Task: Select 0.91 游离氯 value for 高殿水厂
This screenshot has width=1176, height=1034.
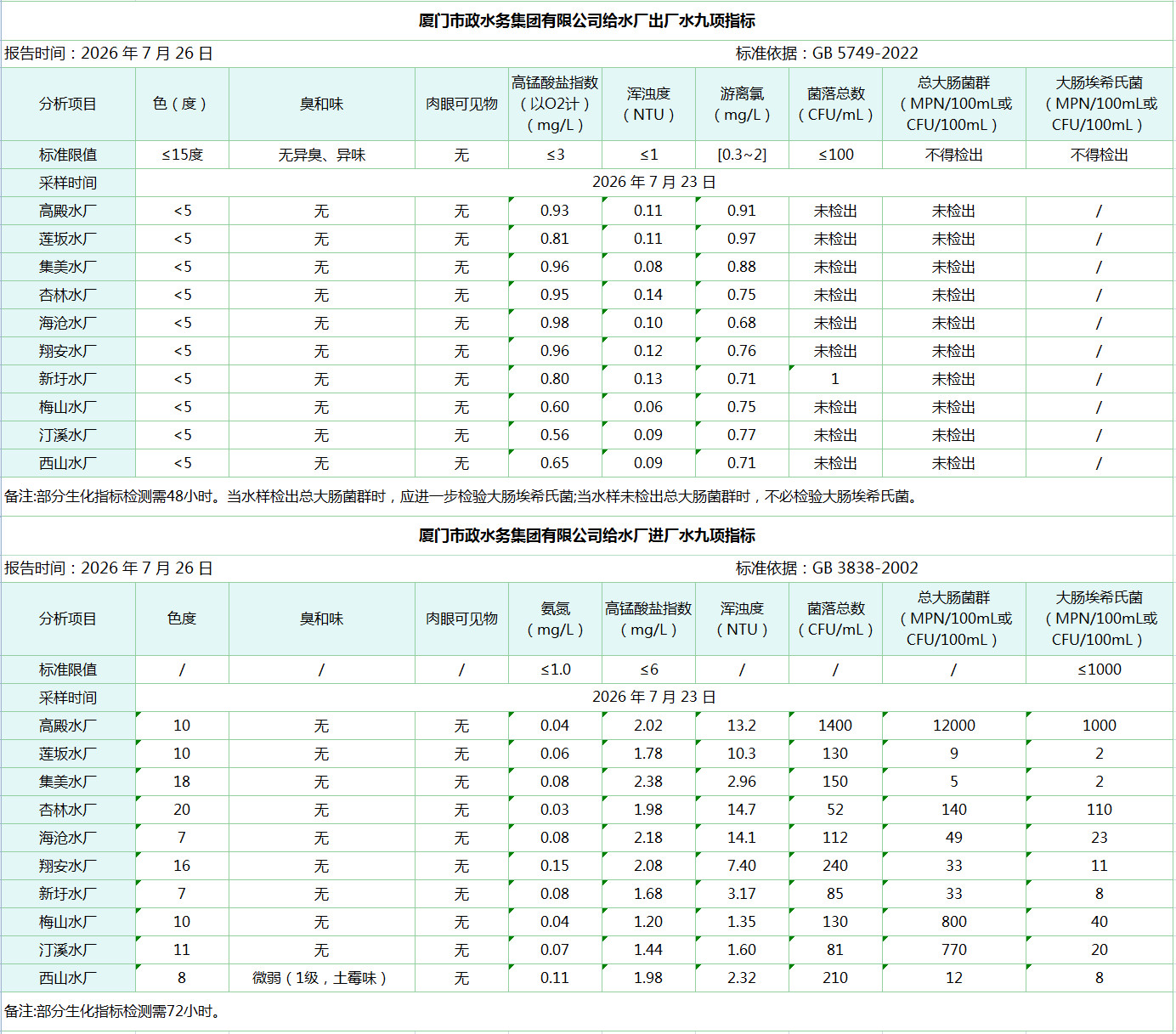Action: (742, 211)
